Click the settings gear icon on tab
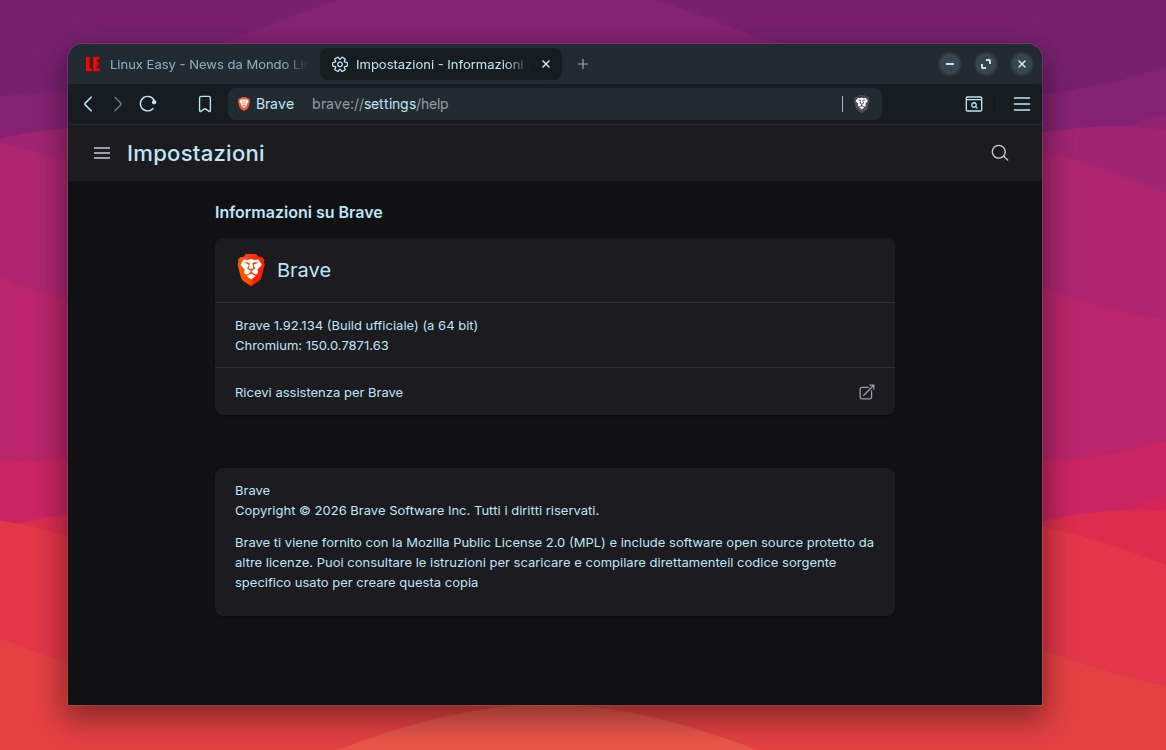This screenshot has height=750, width=1166. 340,65
